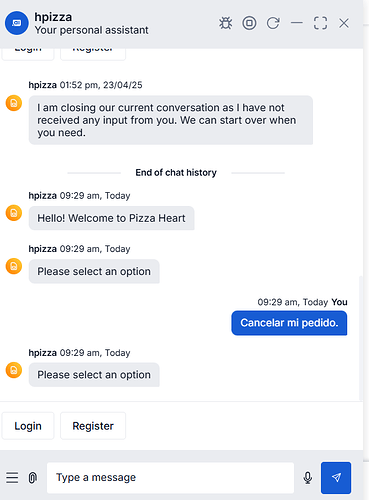
Task: Attach a file with paperclip icon
Action: [x=32, y=477]
